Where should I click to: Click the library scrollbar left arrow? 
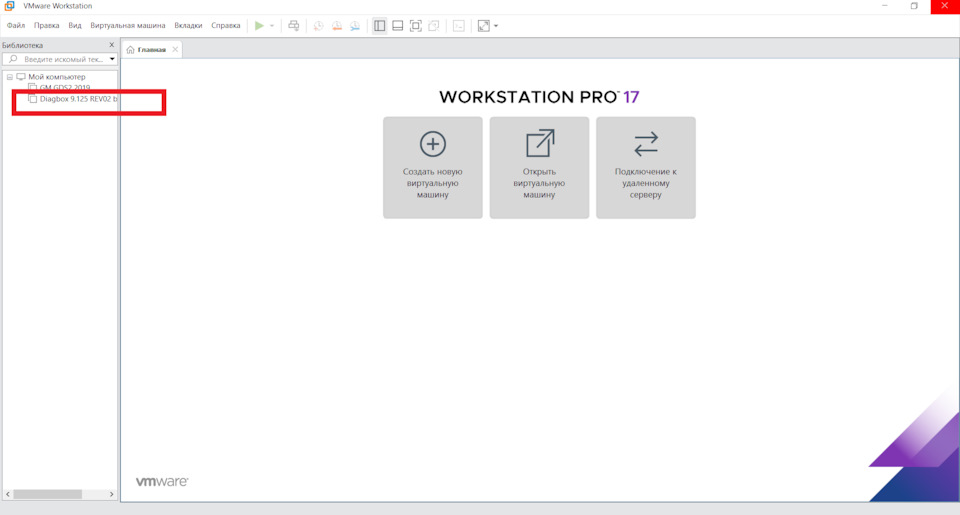coord(7,494)
